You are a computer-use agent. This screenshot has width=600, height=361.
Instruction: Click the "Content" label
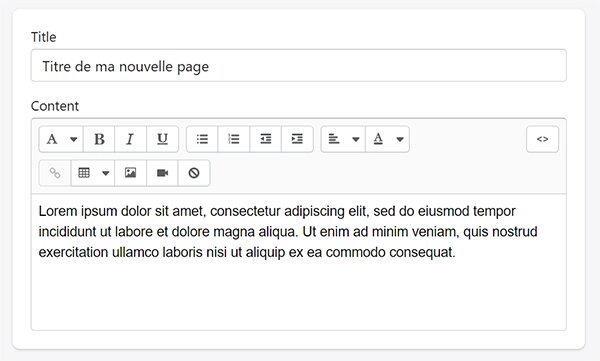55,106
